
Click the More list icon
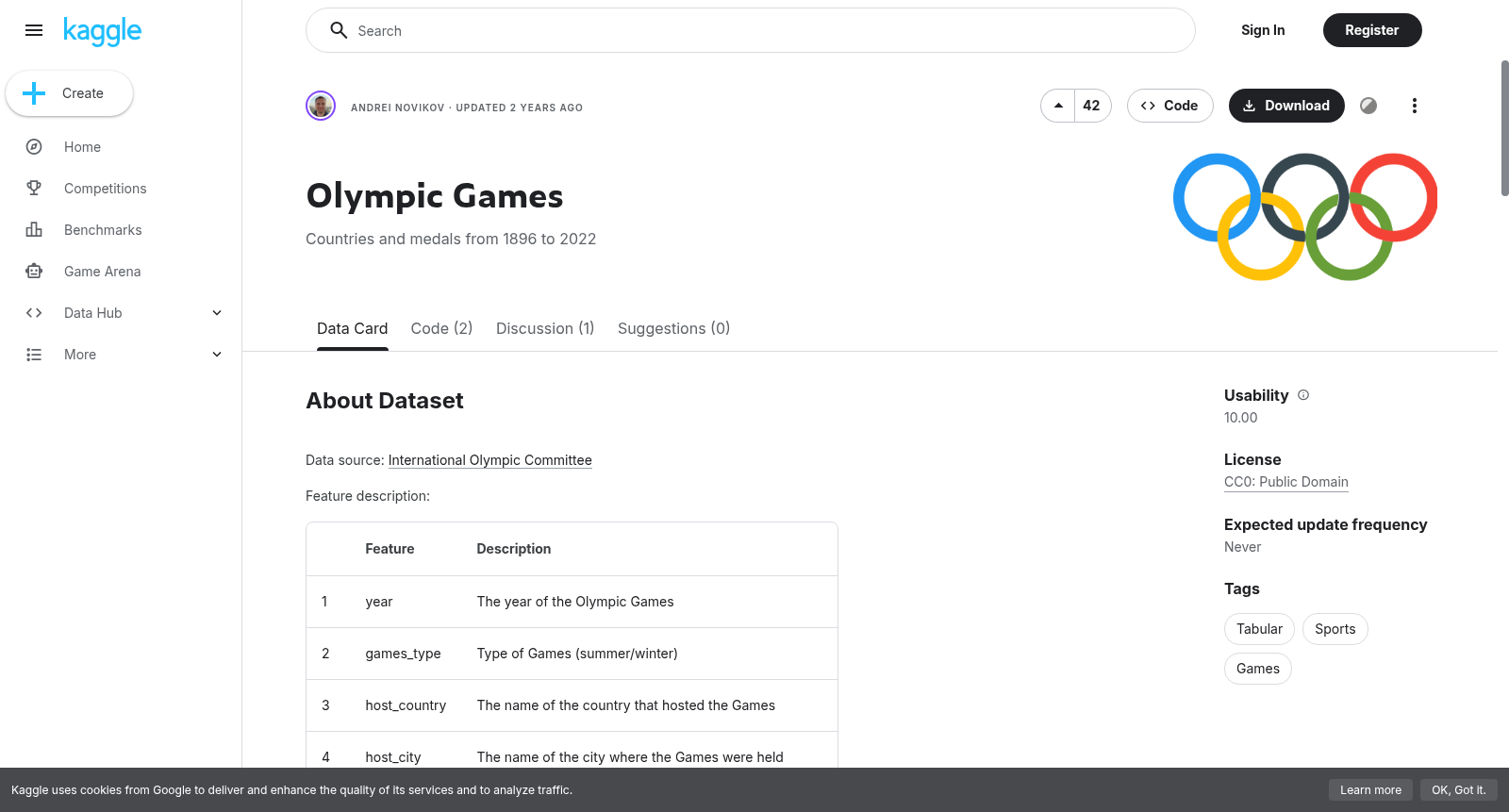tap(34, 355)
